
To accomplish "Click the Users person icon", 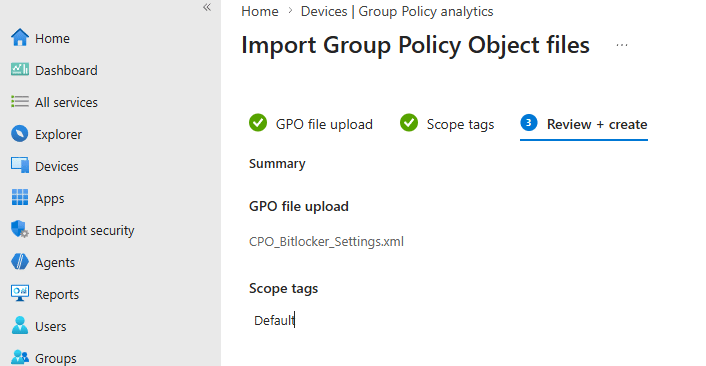I will pos(20,325).
